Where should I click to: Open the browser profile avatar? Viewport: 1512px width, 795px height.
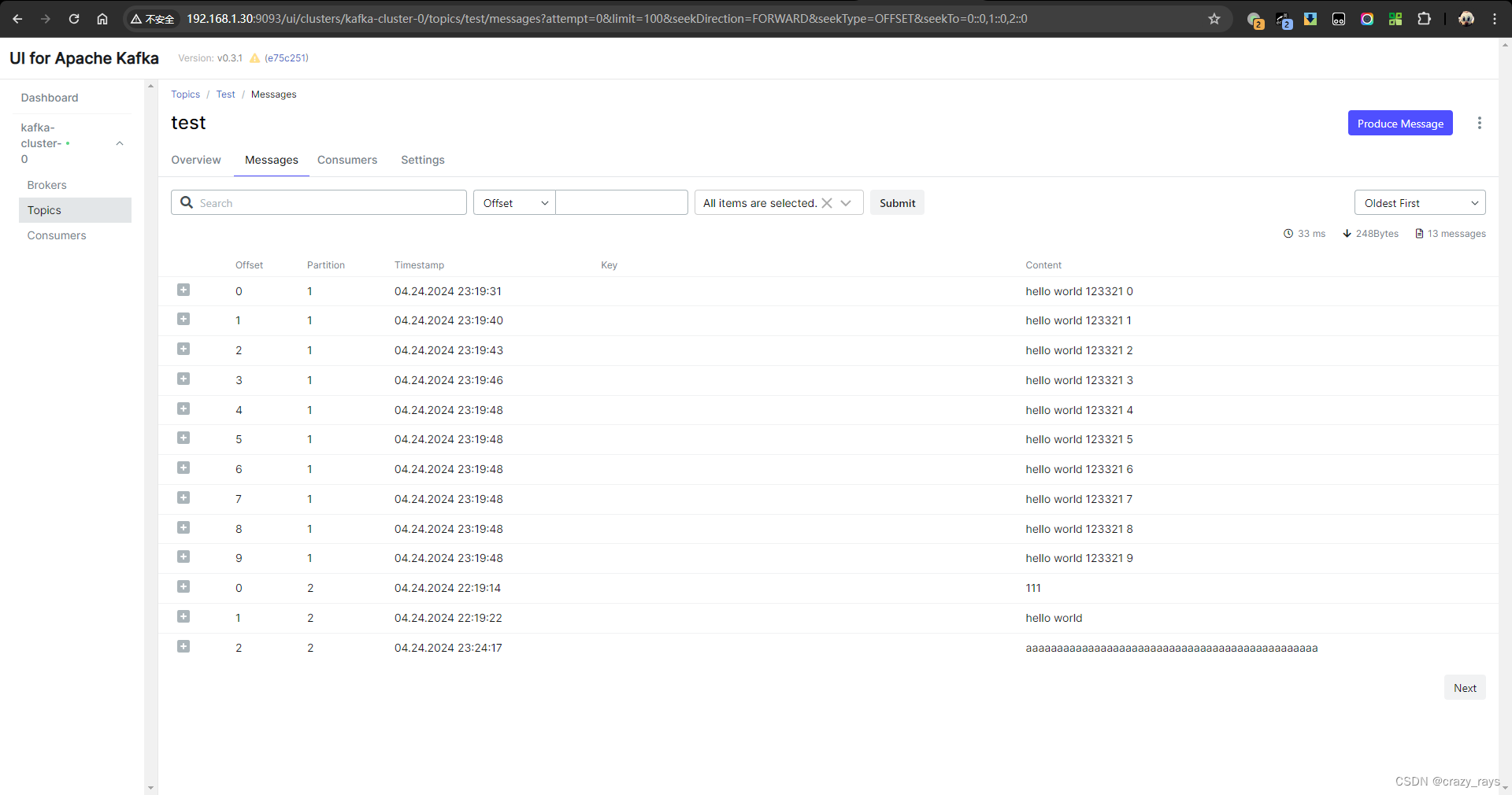1466,19
